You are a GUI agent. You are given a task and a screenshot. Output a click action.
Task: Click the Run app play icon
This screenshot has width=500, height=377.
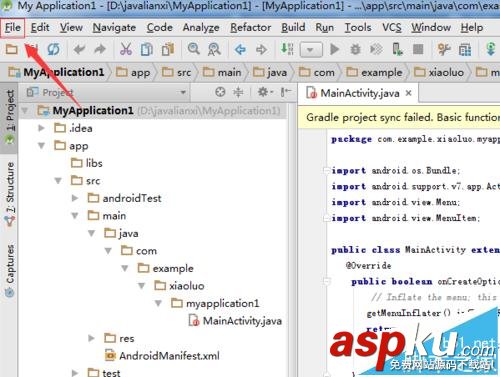334,50
